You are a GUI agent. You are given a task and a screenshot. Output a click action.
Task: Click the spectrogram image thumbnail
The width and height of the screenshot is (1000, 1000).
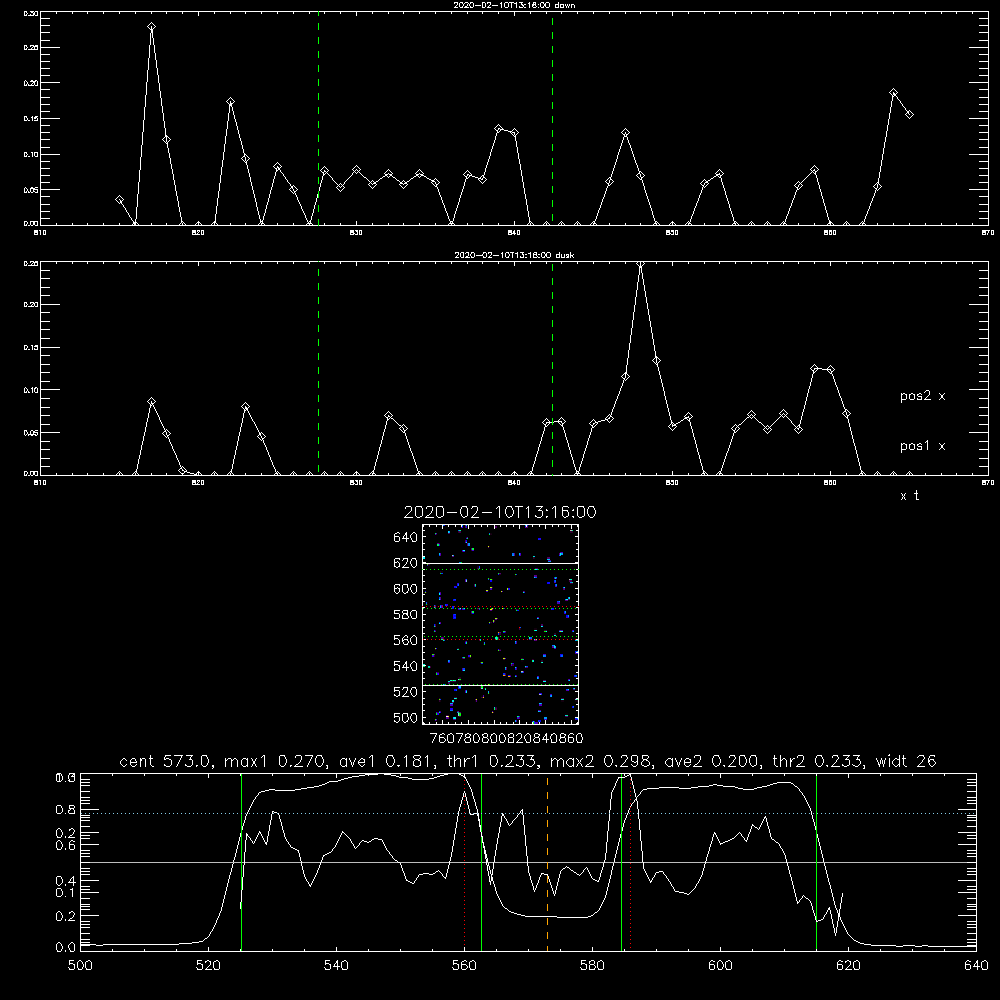(x=500, y=624)
